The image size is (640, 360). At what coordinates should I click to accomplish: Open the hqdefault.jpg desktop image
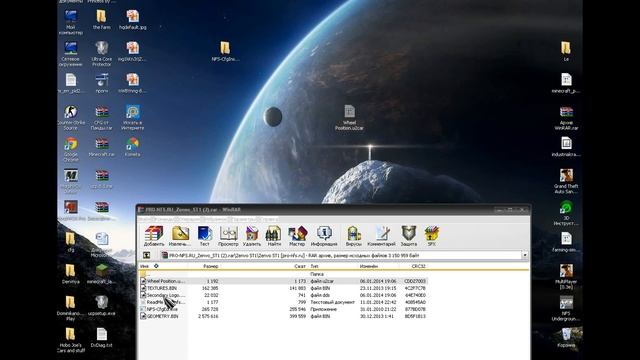(x=133, y=20)
